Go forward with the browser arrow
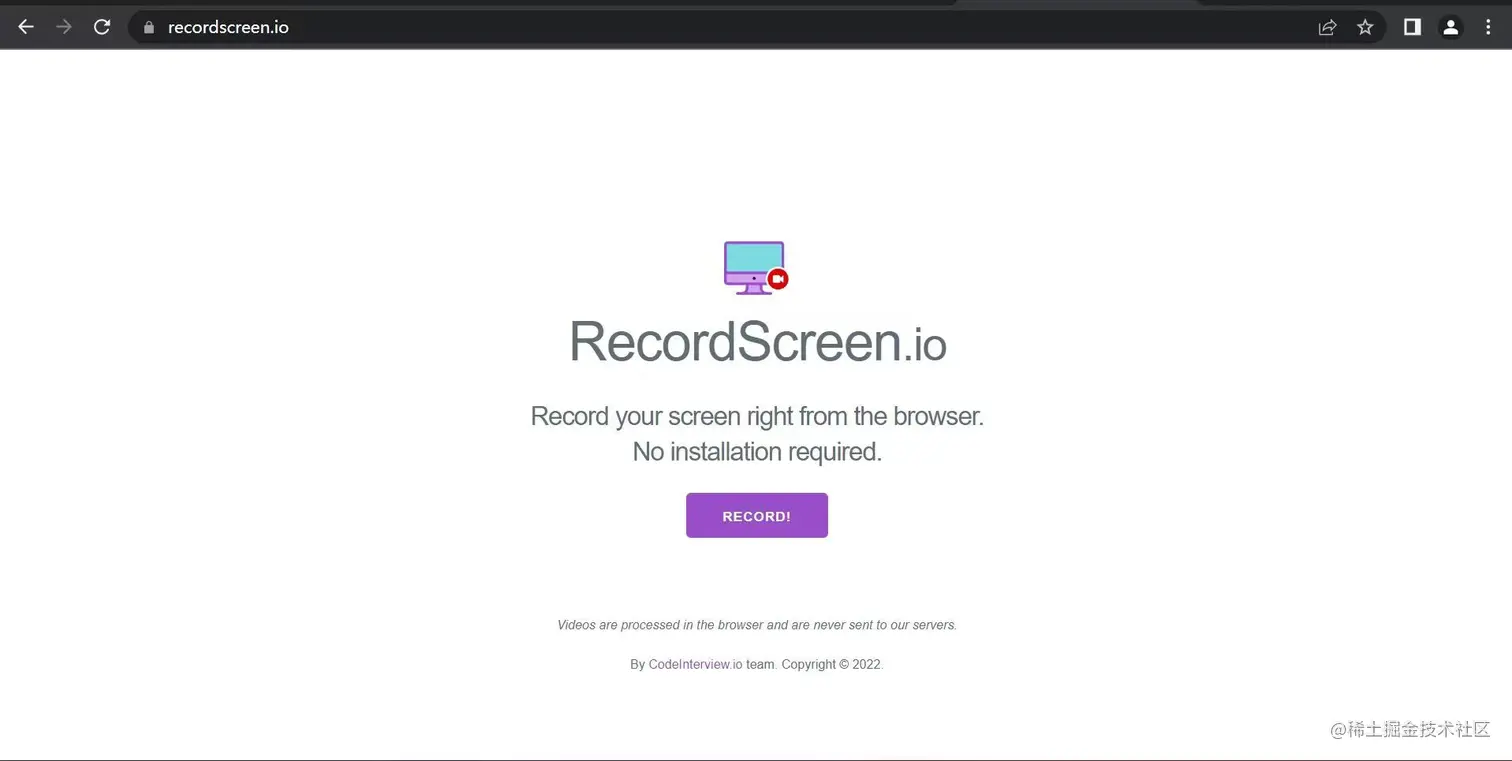This screenshot has width=1512, height=761. (64, 27)
